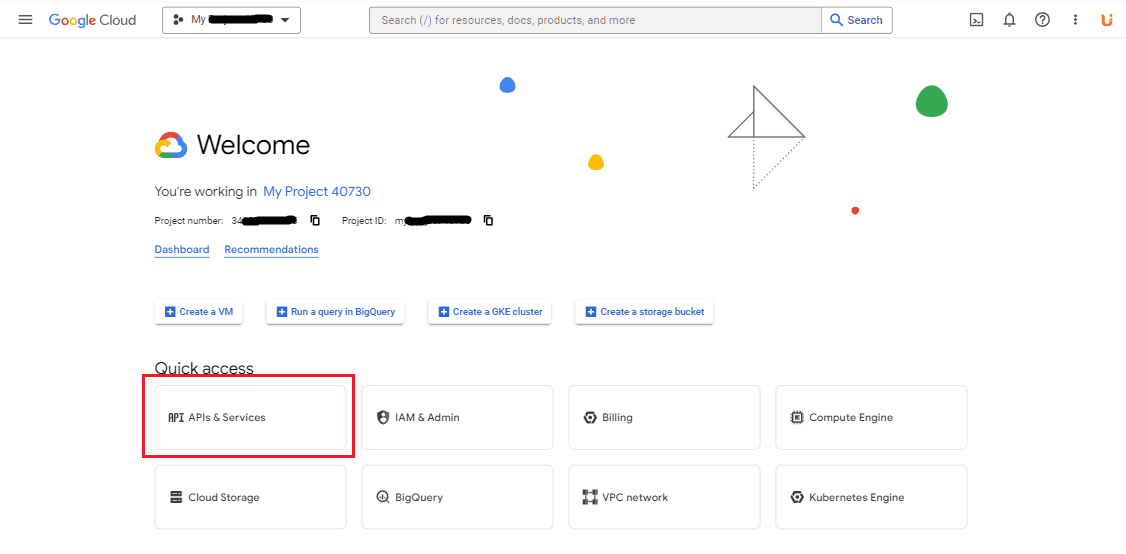Click the user account avatar
This screenshot has width=1126, height=554.
pos(1106,20)
